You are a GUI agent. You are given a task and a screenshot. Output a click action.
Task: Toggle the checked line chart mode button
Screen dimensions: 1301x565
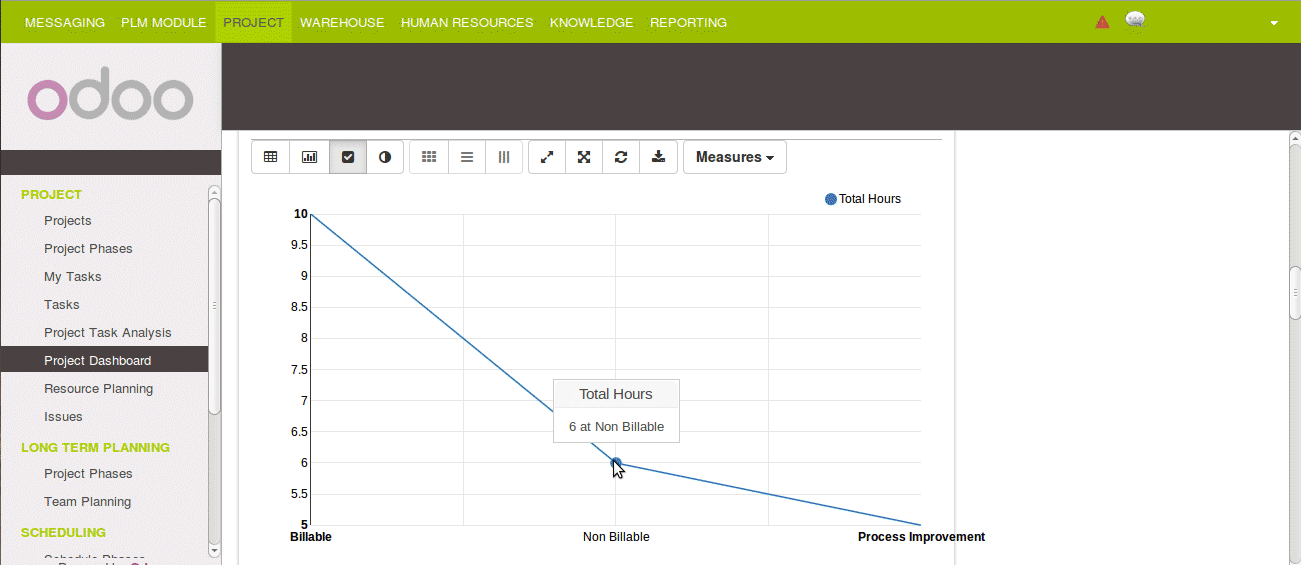pos(348,157)
